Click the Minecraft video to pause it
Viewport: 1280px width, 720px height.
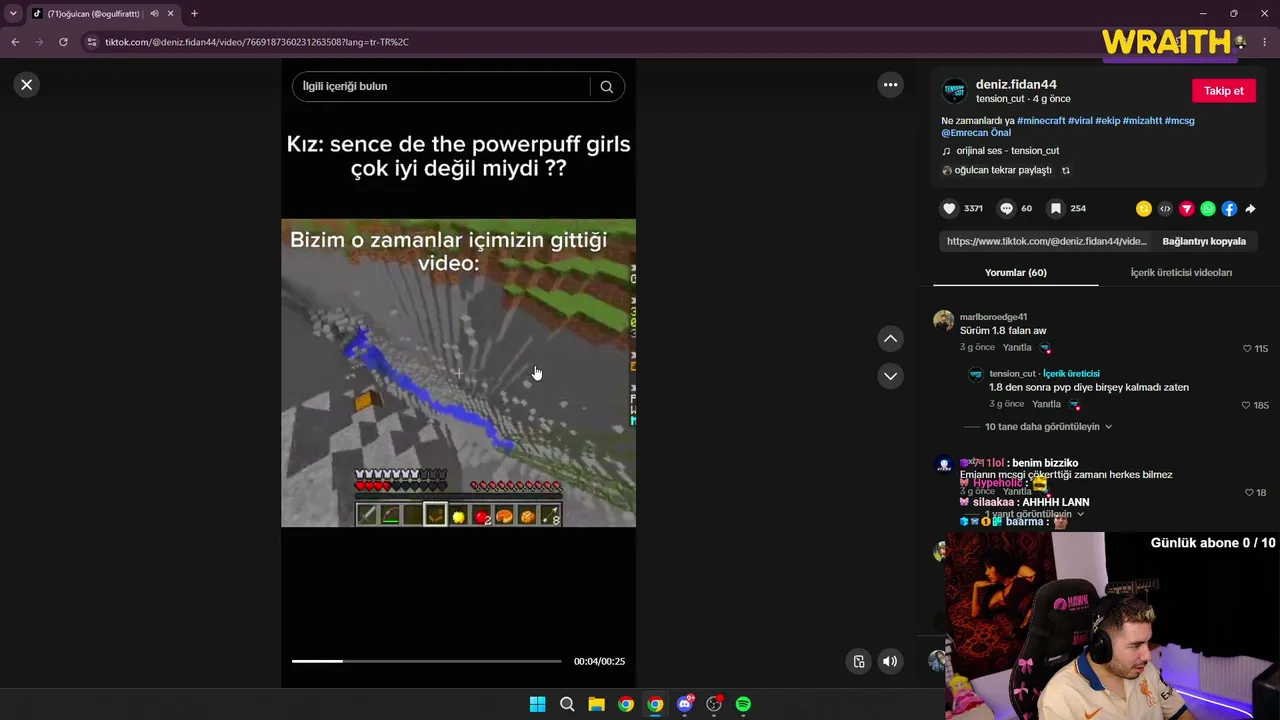(x=458, y=373)
